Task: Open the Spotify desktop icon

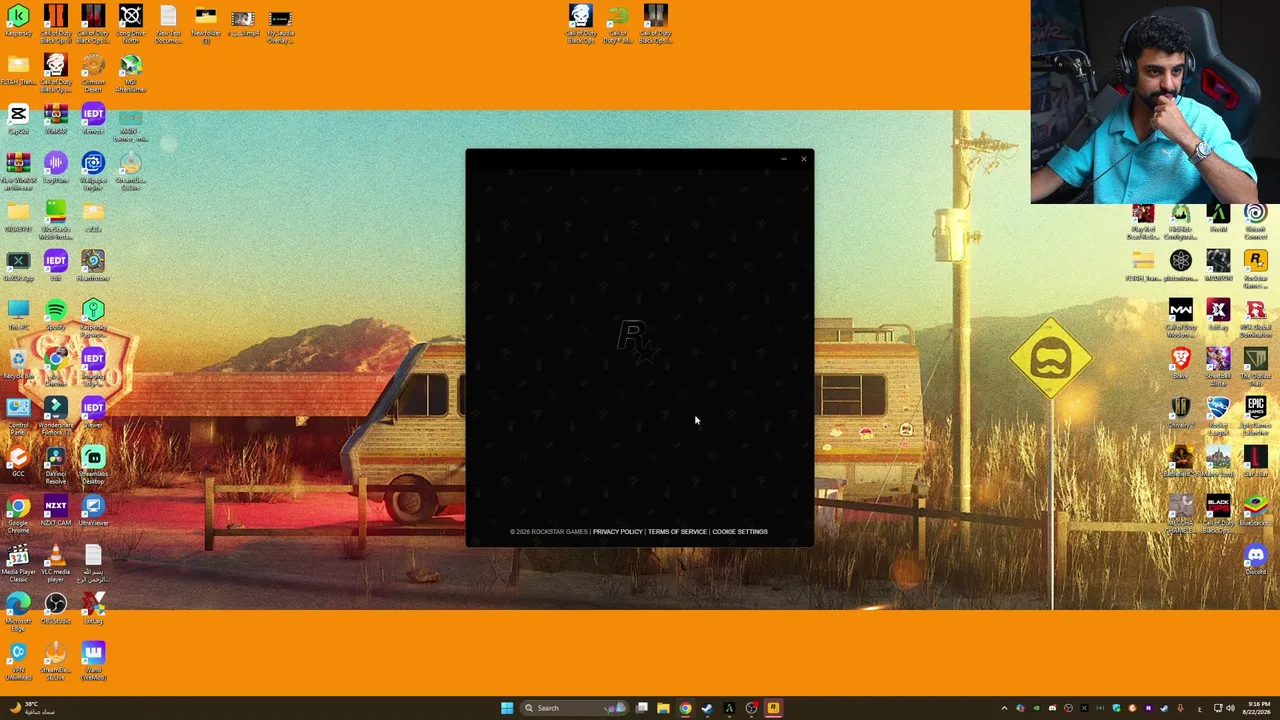Action: [55, 316]
